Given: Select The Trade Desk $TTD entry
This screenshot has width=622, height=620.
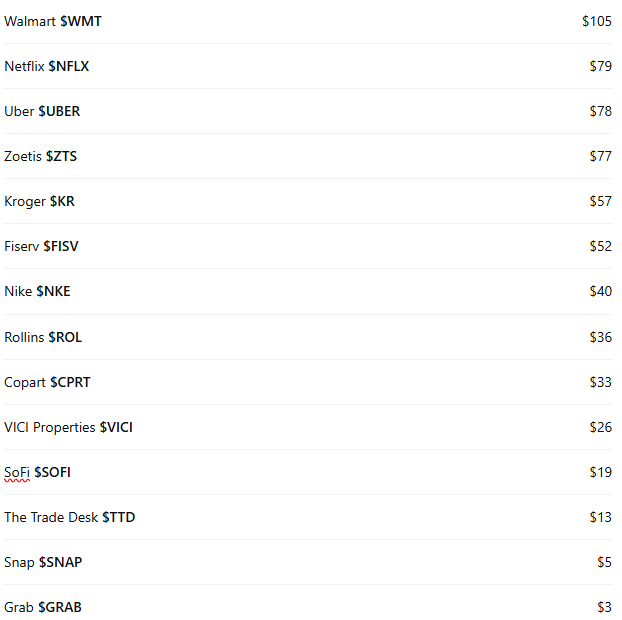Looking at the screenshot, I should click(x=69, y=518).
